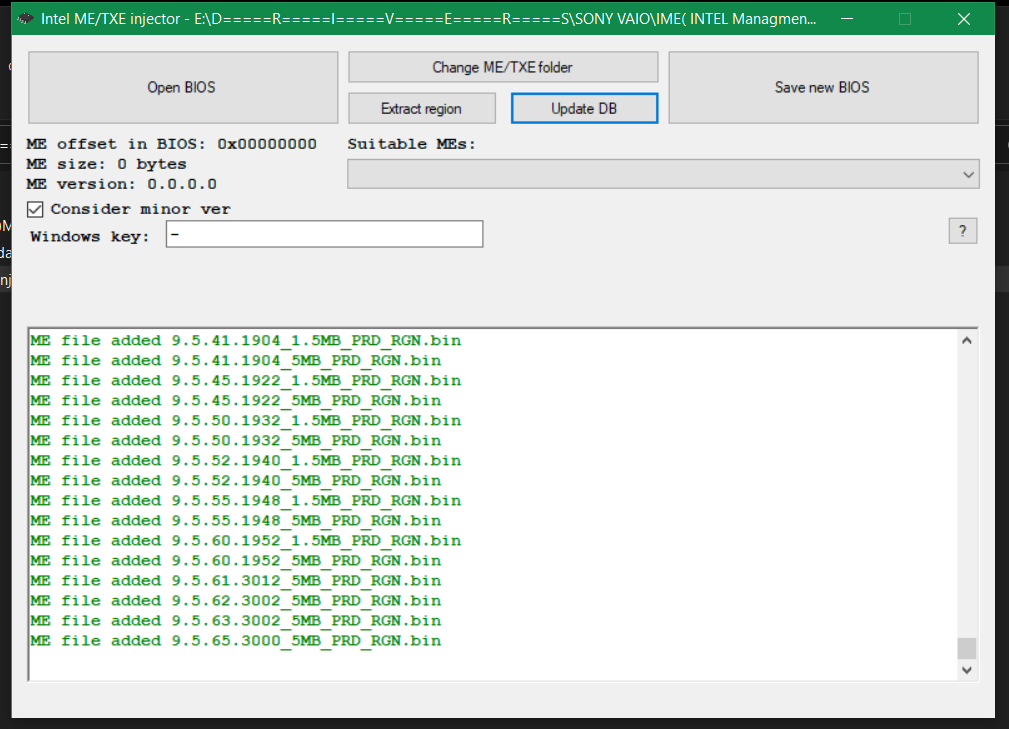Select log line 9.5.55.1948_1.5MB_PRD_RGN.bin
1009x729 pixels.
click(245, 500)
